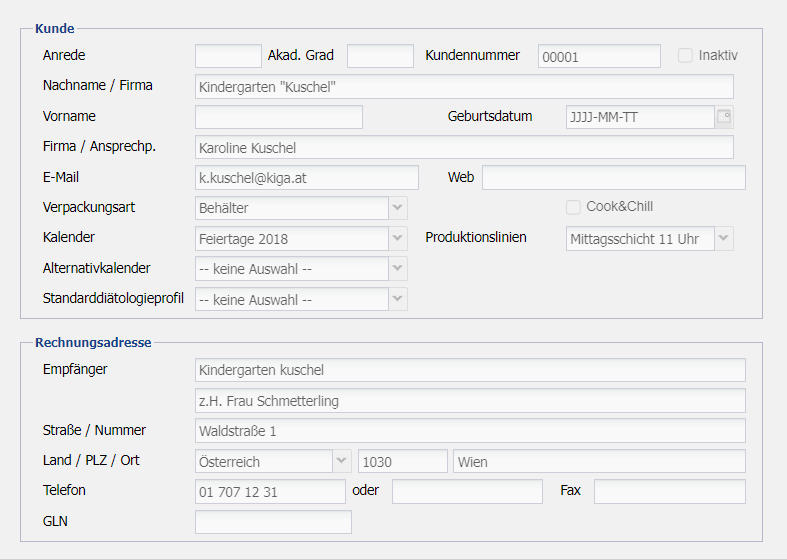Open the Standarddiätologieprofil dropdown

pos(398,299)
